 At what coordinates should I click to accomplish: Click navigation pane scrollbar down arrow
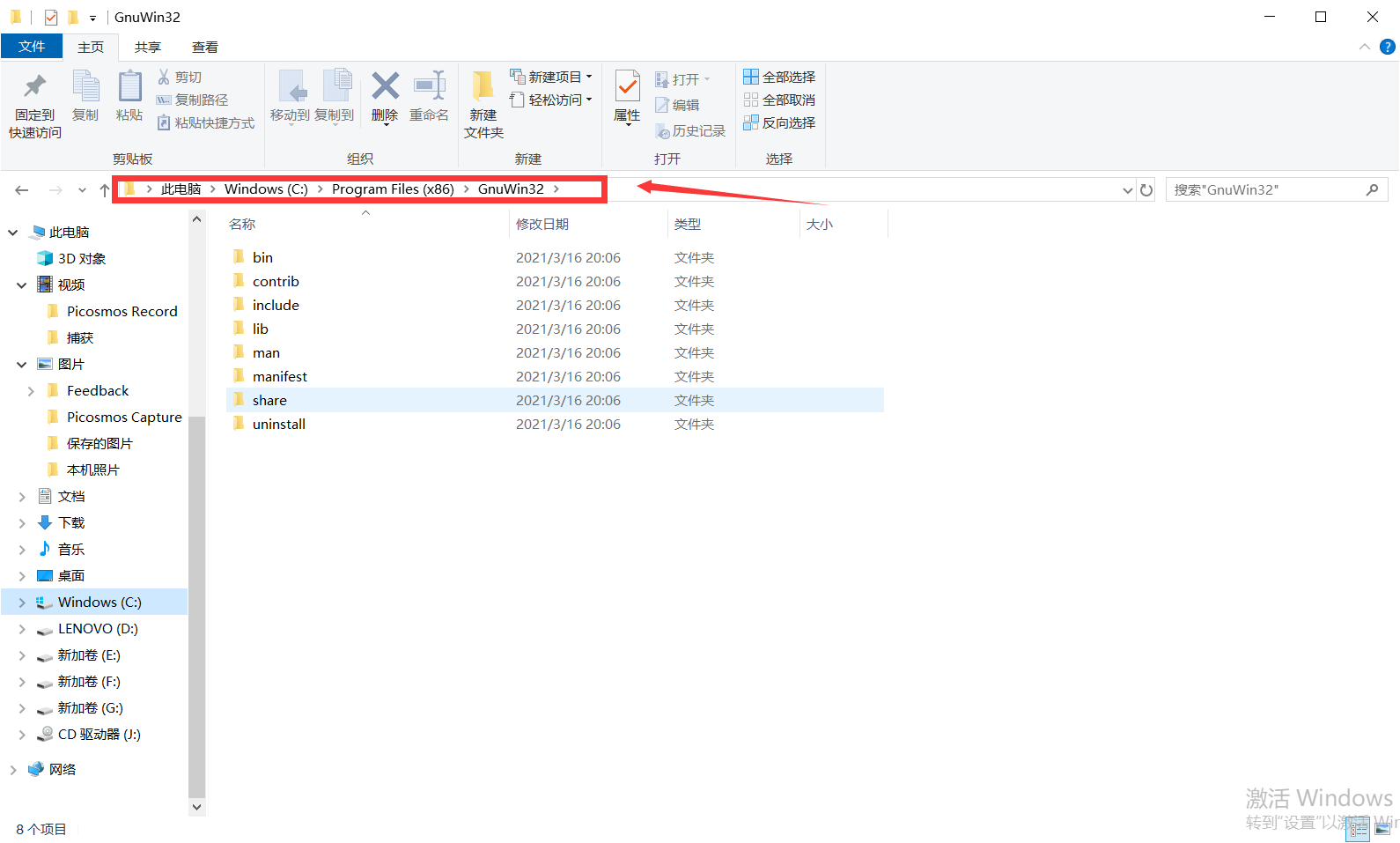197,807
